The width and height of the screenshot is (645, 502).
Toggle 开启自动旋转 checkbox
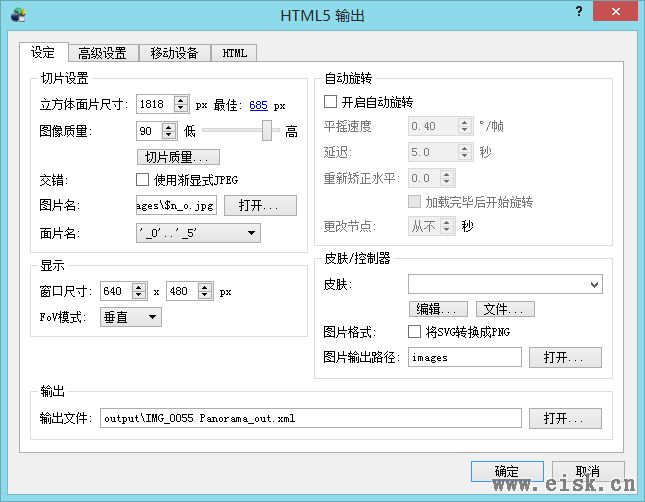coord(331,102)
